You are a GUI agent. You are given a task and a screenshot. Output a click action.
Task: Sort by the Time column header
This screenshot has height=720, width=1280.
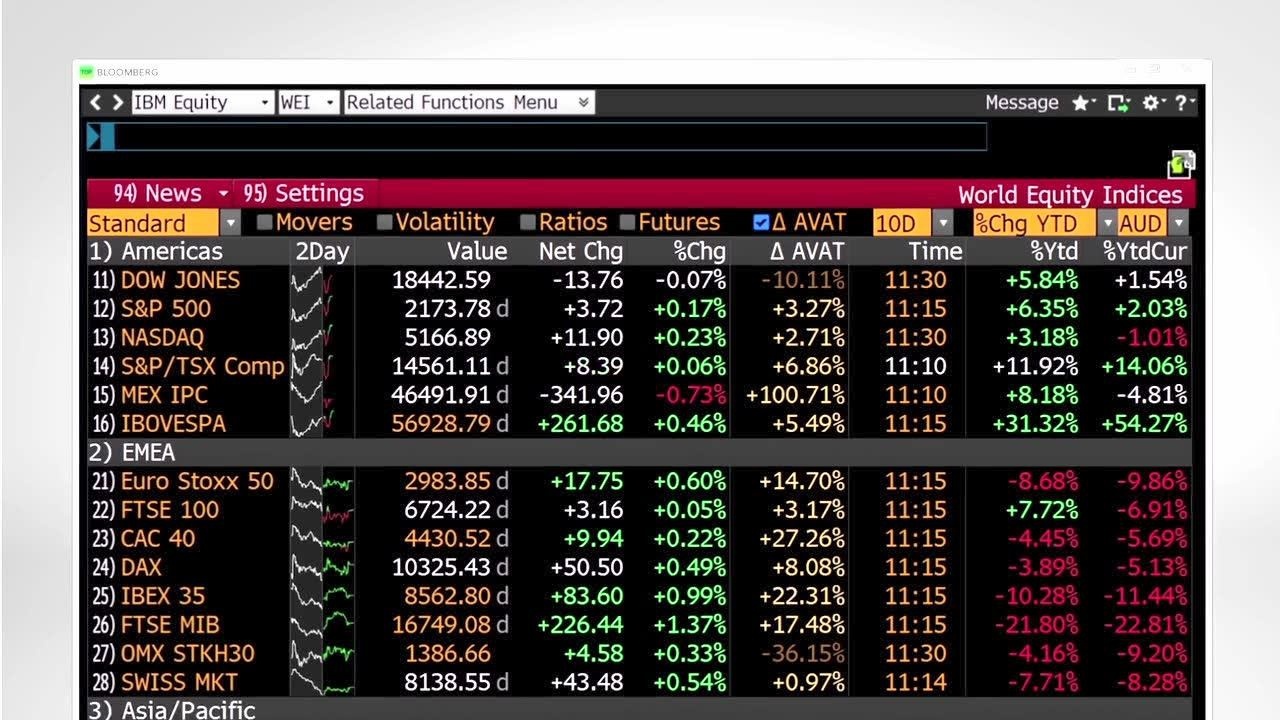pos(935,252)
